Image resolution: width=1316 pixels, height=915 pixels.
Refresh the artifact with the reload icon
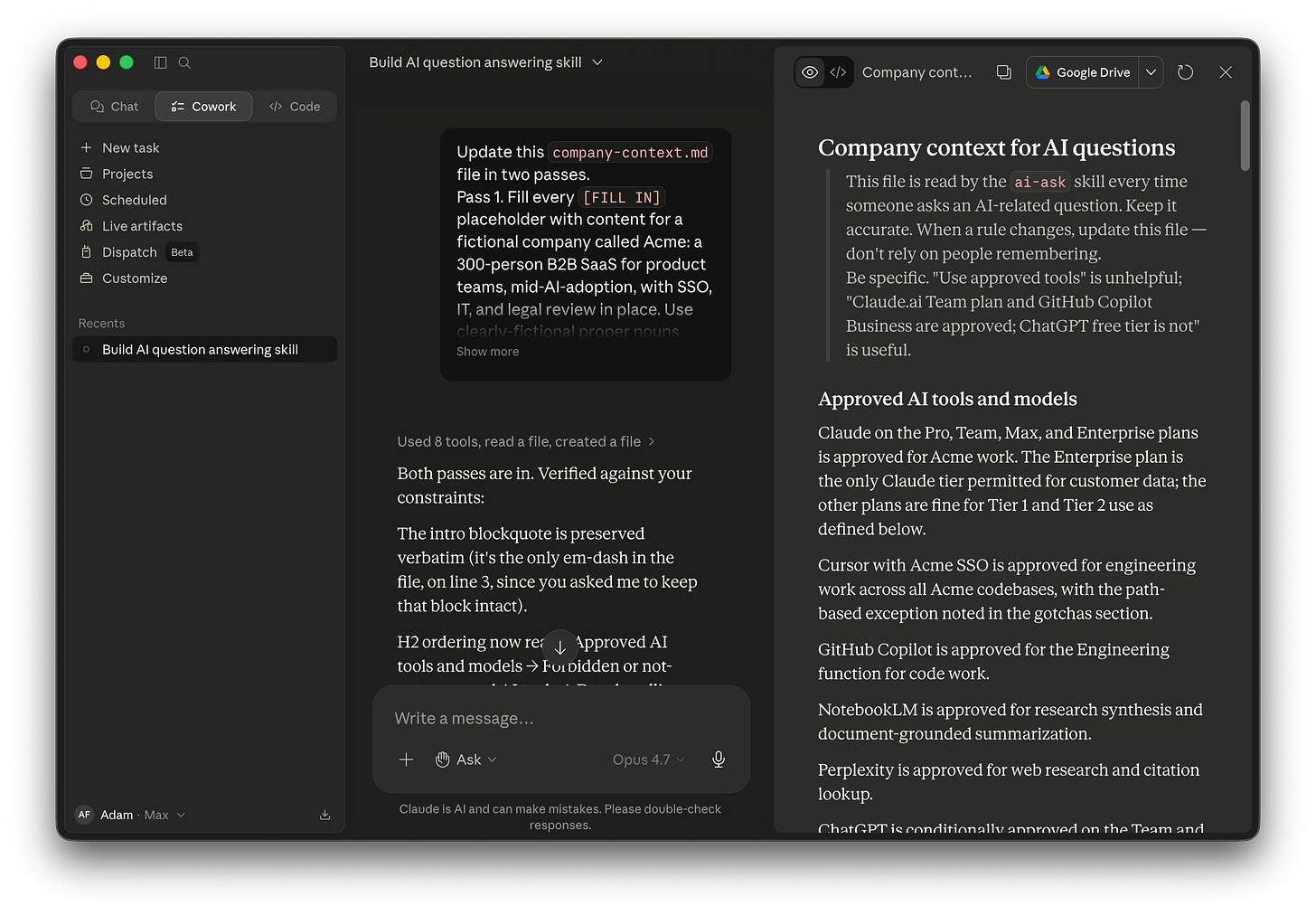[1186, 72]
